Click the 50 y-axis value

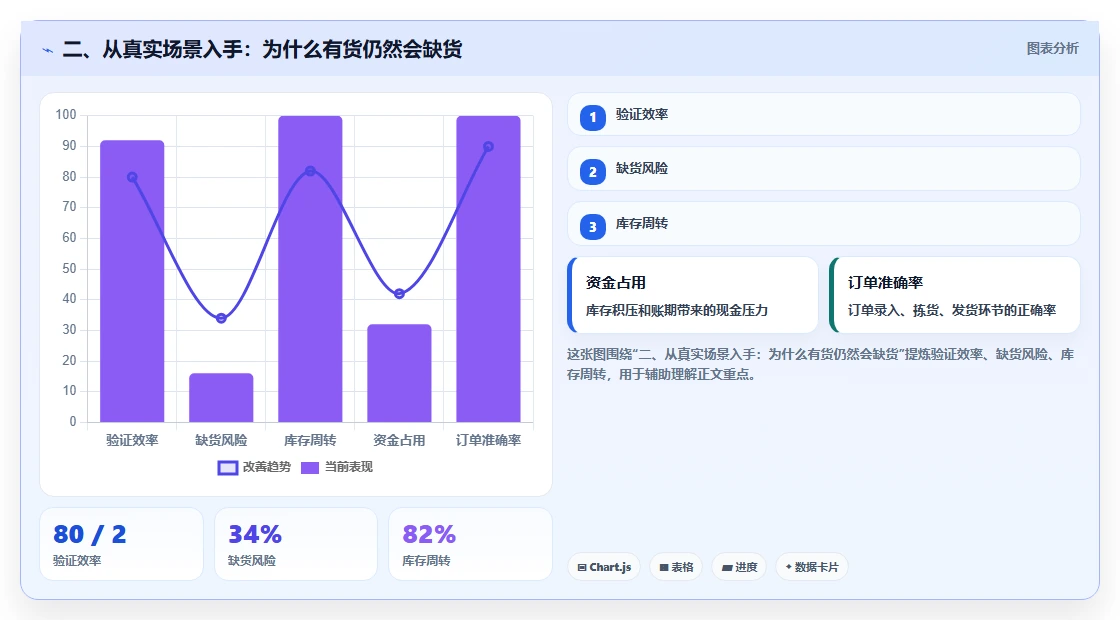pos(69,269)
